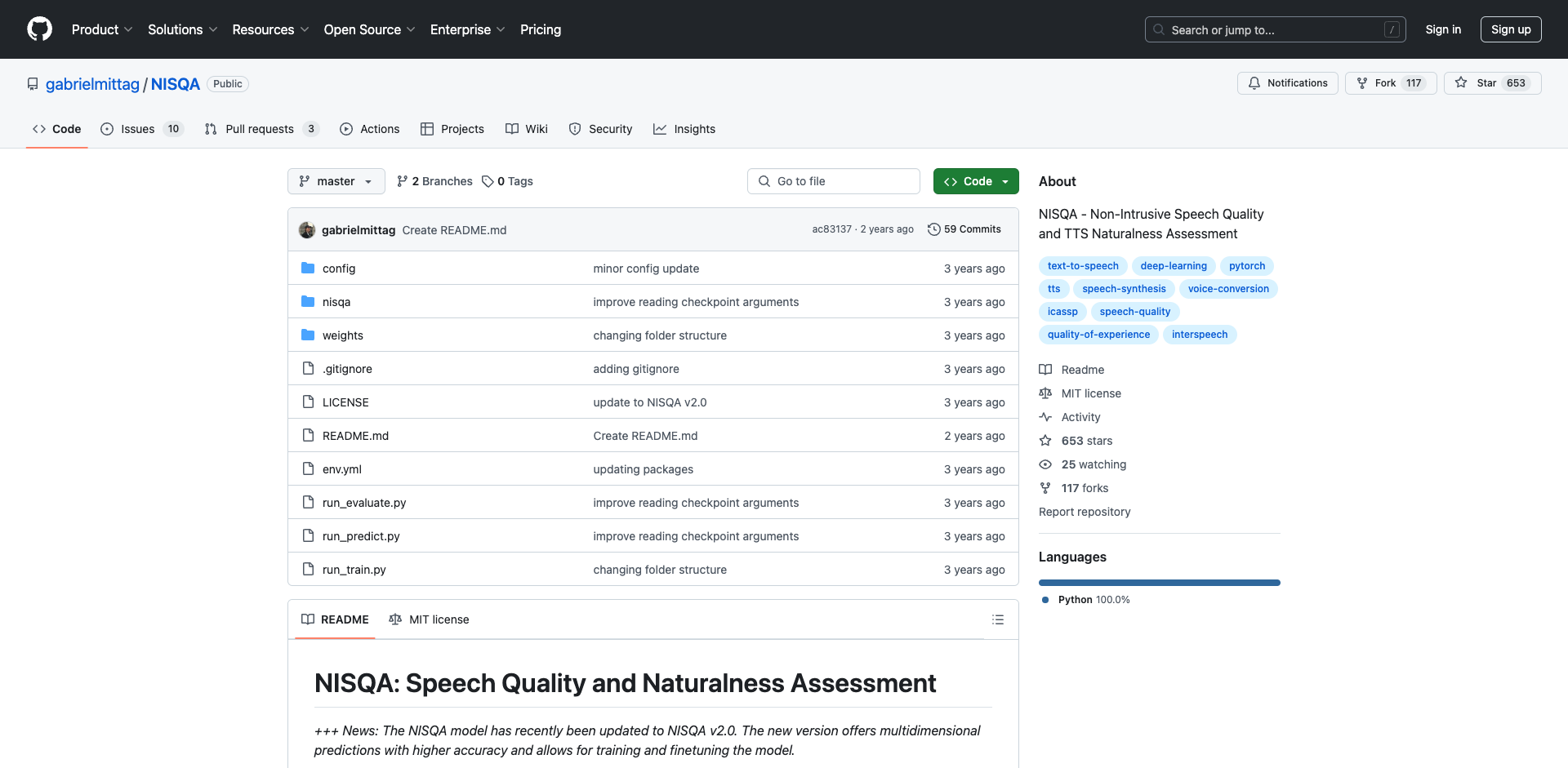This screenshot has width=1568, height=768.
Task: Click the text-to-speech topic tag
Action: [1083, 266]
